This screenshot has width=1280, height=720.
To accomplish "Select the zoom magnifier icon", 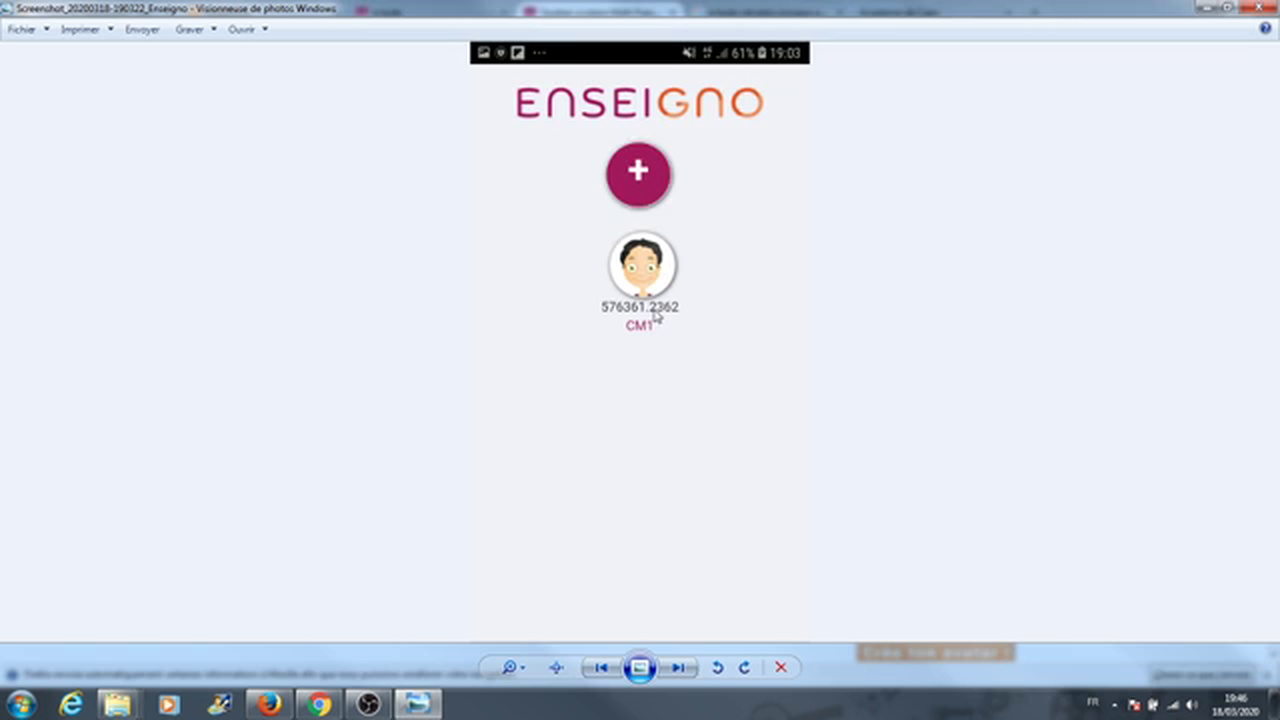I will coord(508,667).
